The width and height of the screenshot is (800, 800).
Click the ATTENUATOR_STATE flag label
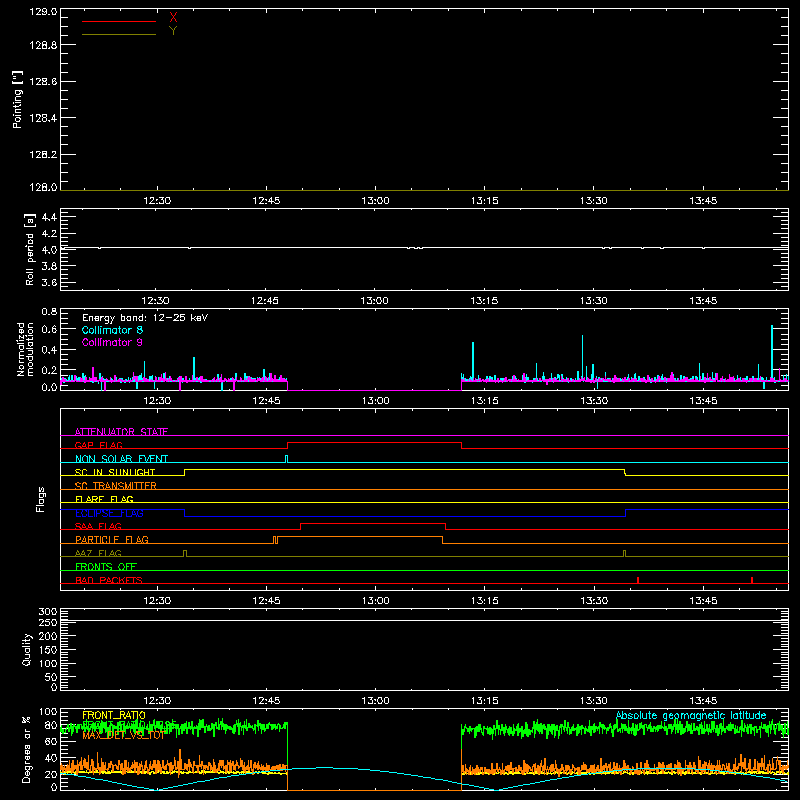pyautogui.click(x=121, y=432)
